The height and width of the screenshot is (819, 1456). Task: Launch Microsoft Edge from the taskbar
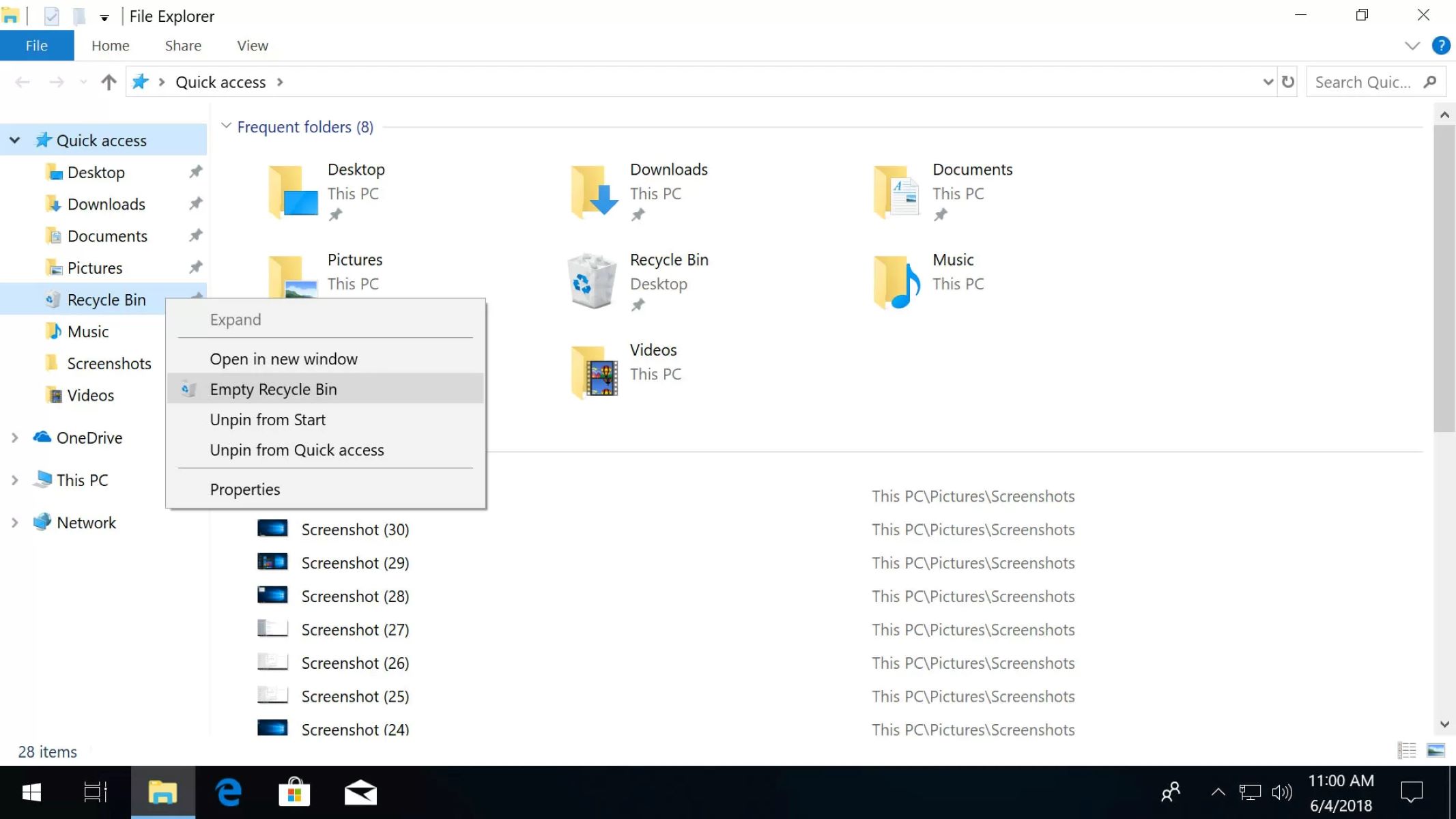(x=228, y=792)
